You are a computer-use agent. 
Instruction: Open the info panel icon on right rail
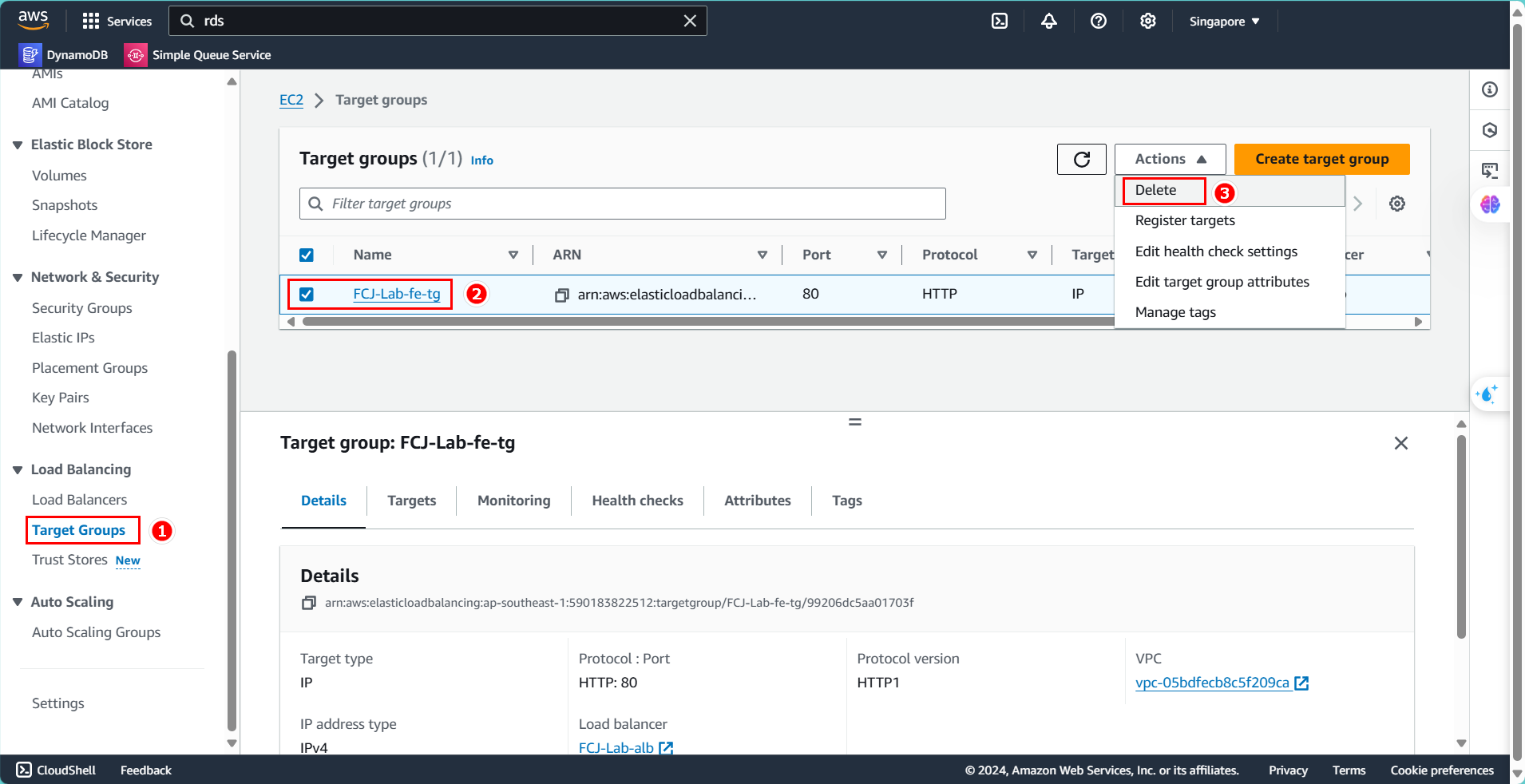1490,89
